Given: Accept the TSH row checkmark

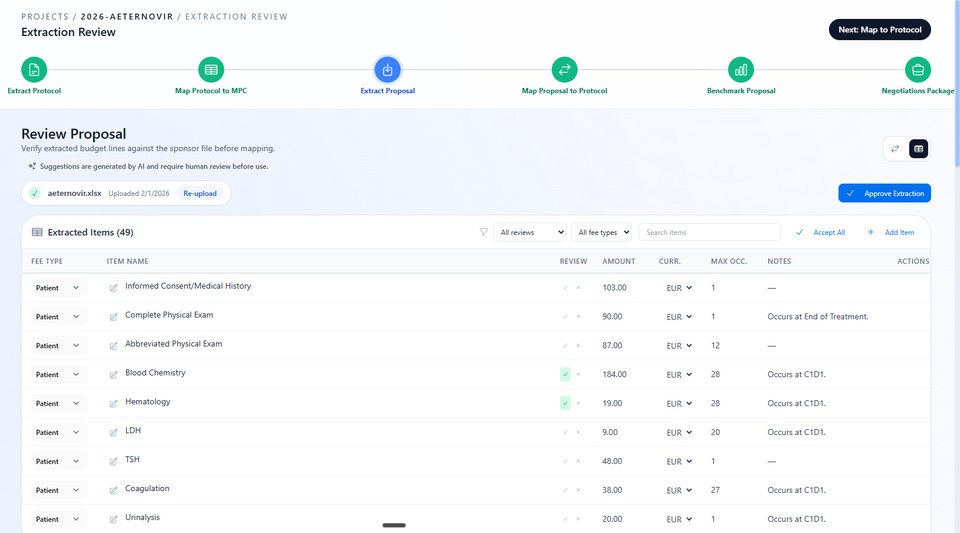Looking at the screenshot, I should (x=565, y=461).
